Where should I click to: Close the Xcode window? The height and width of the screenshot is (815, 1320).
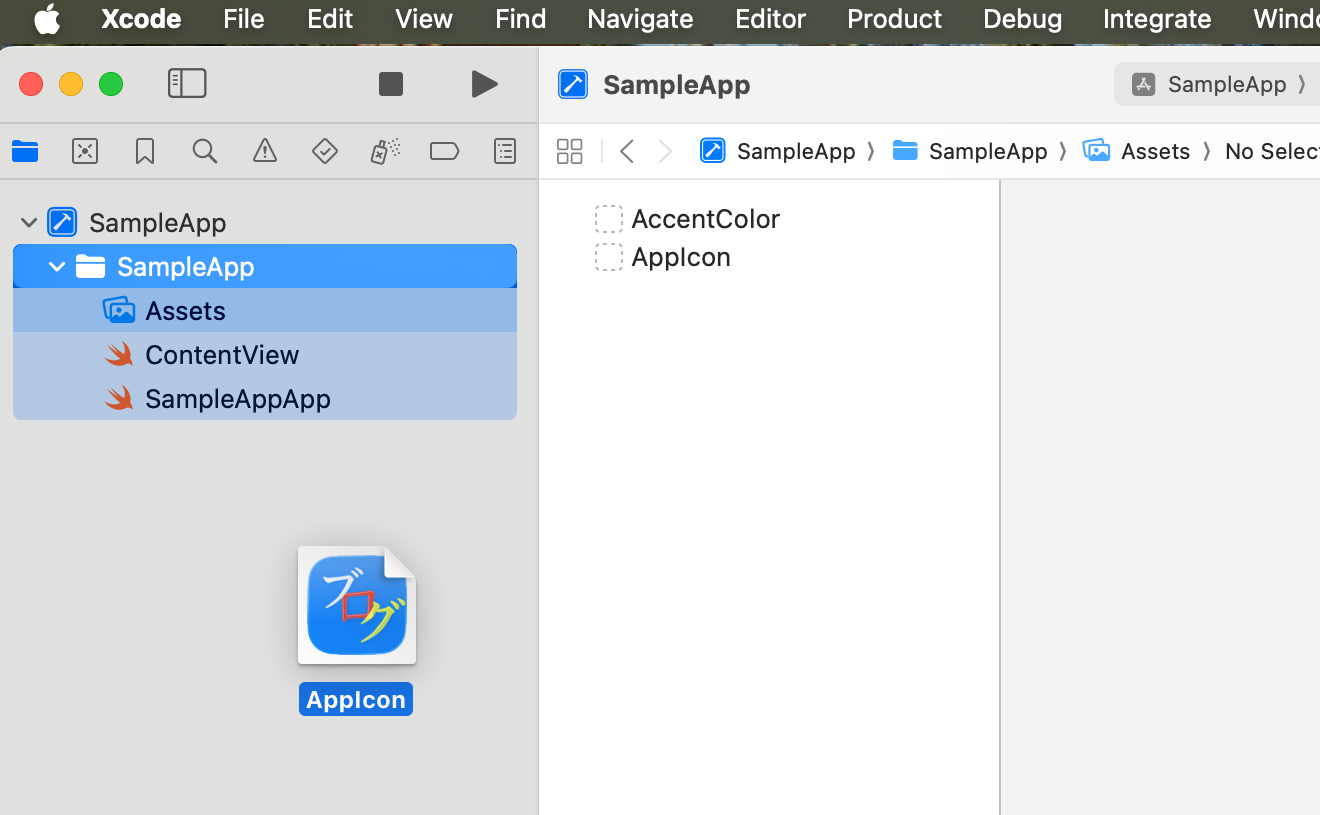tap(31, 84)
